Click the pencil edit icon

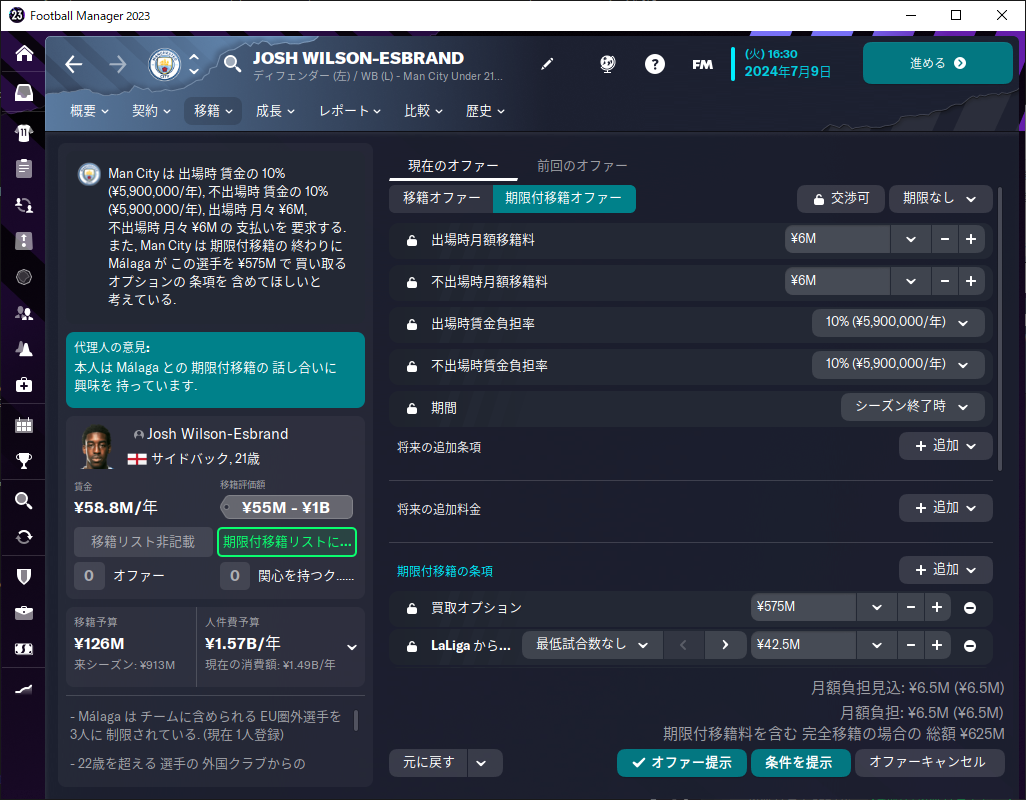547,63
